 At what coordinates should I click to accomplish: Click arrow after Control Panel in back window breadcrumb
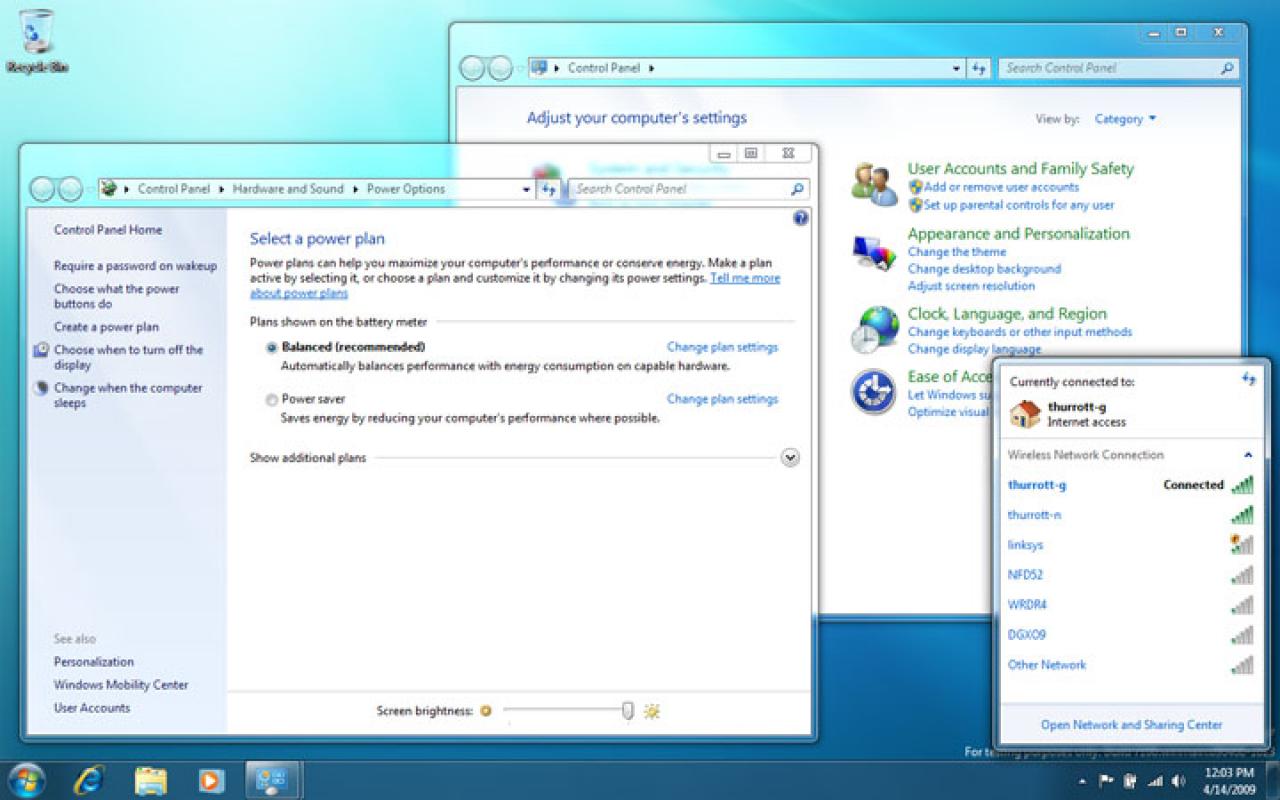click(651, 68)
